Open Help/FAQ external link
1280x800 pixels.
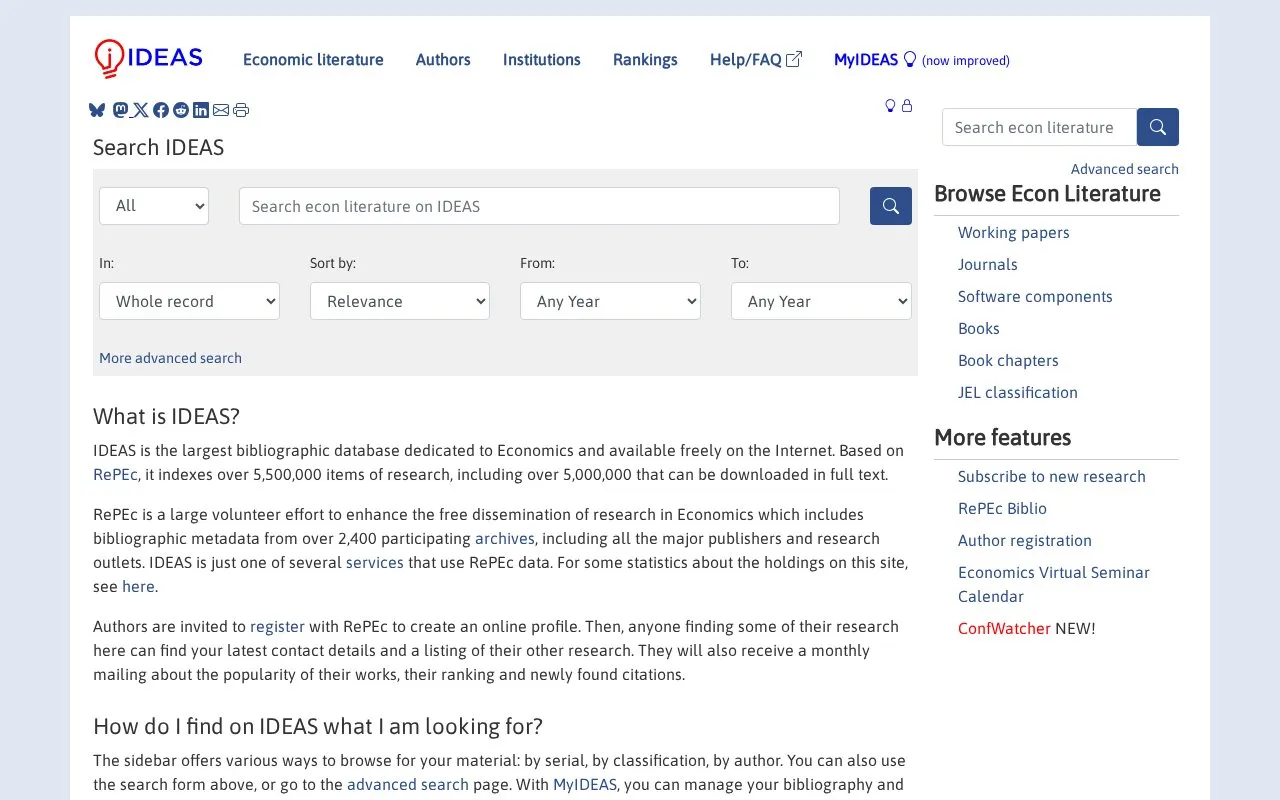756,60
